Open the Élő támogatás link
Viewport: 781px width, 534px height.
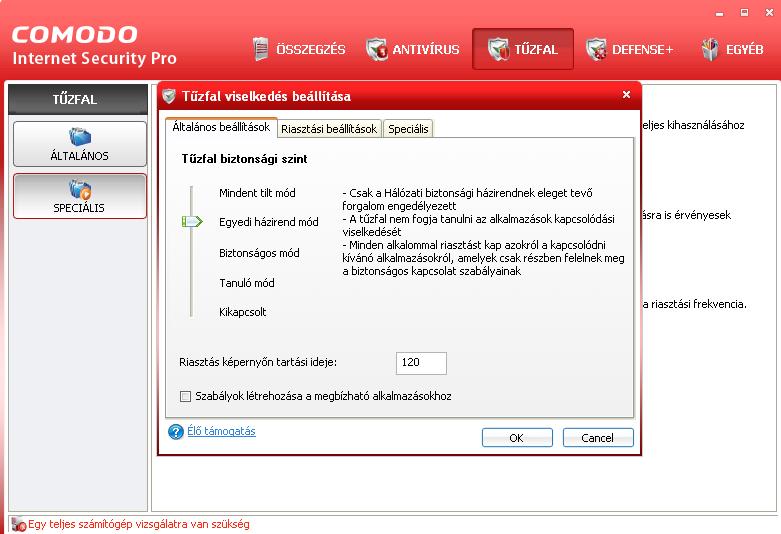coord(221,431)
